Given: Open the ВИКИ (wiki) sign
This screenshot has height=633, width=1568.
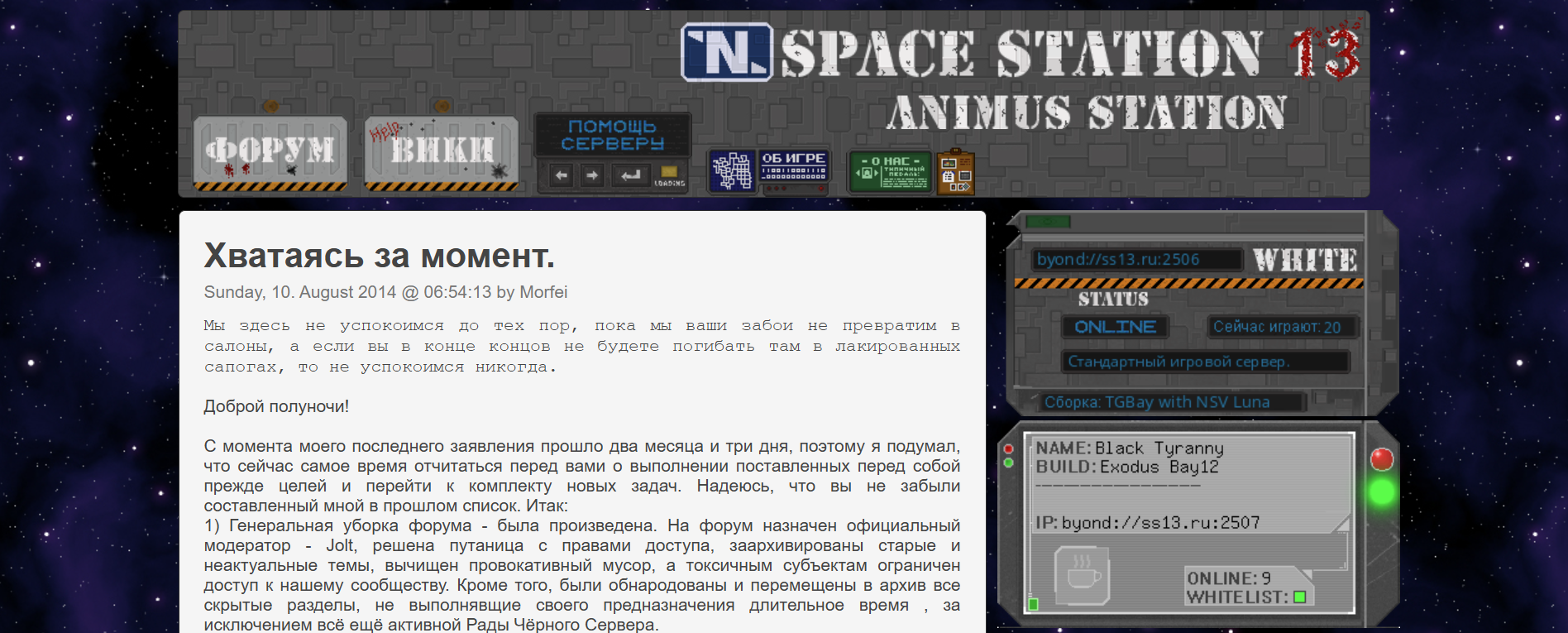Looking at the screenshot, I should pos(442,153).
